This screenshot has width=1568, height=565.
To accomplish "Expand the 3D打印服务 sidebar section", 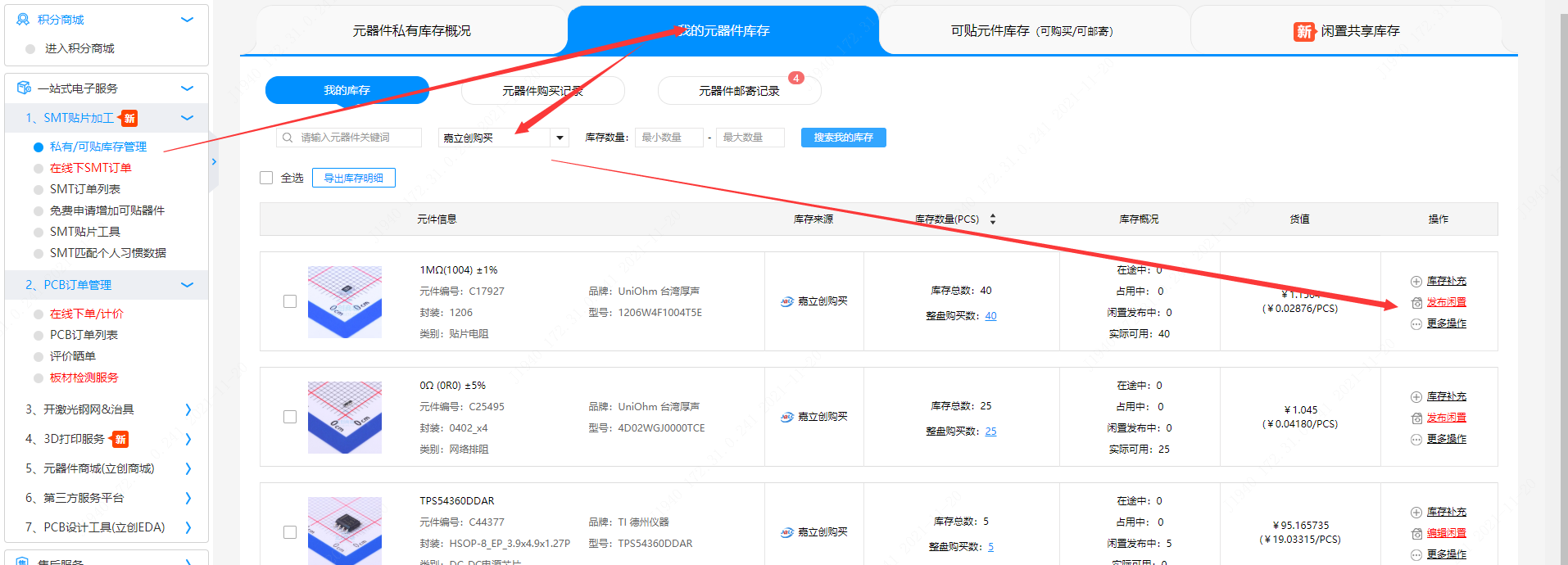I will click(x=188, y=440).
